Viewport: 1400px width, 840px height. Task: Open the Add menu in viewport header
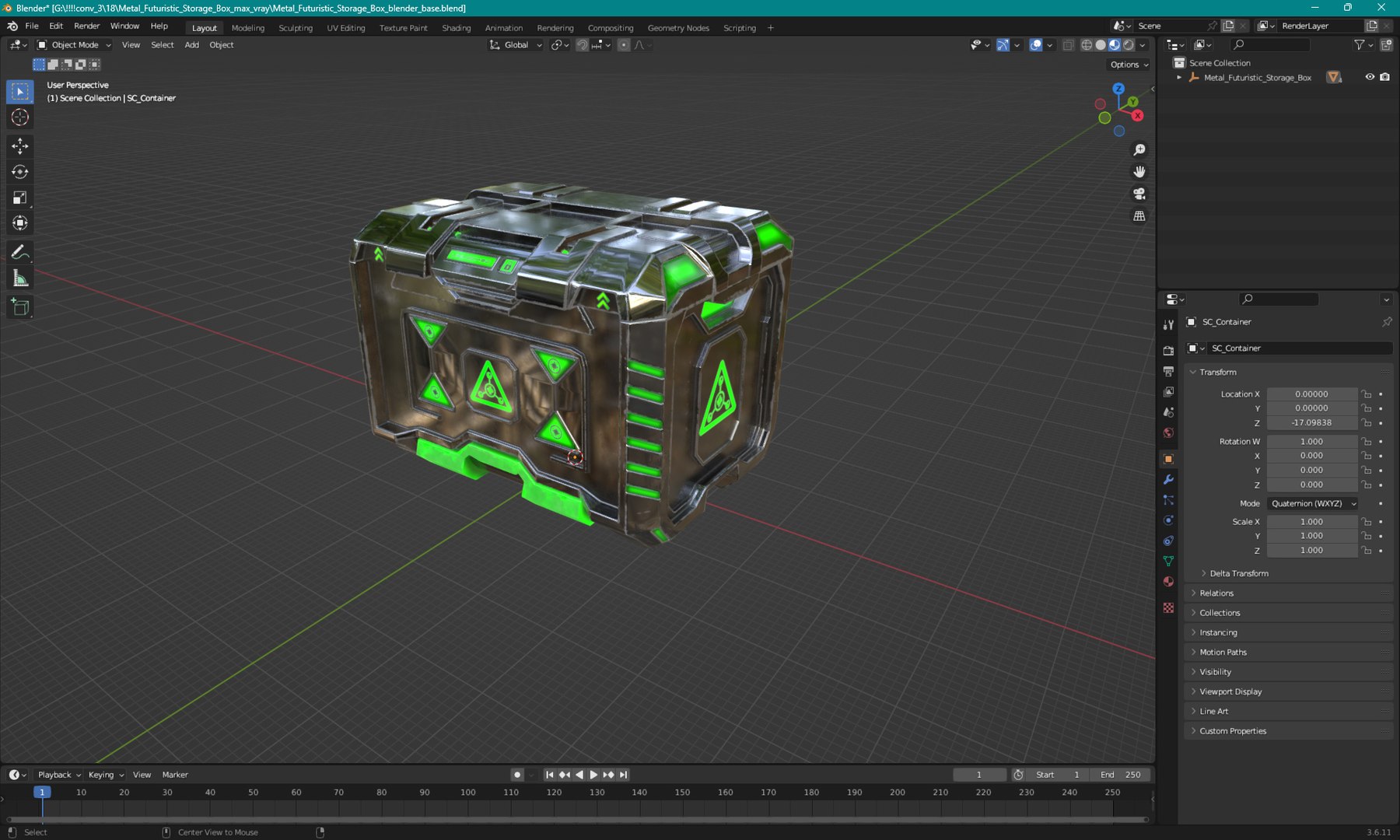[x=191, y=45]
